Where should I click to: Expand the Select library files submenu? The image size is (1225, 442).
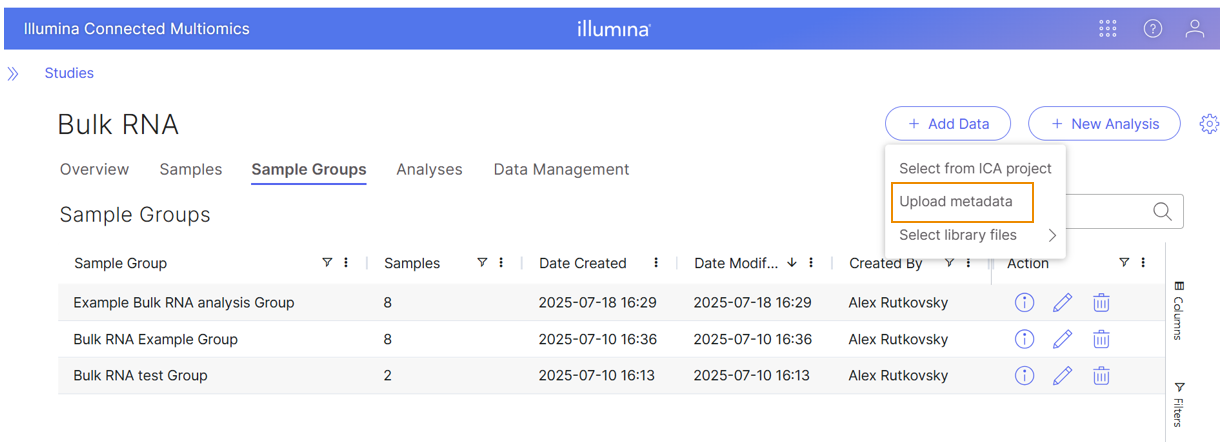1052,236
